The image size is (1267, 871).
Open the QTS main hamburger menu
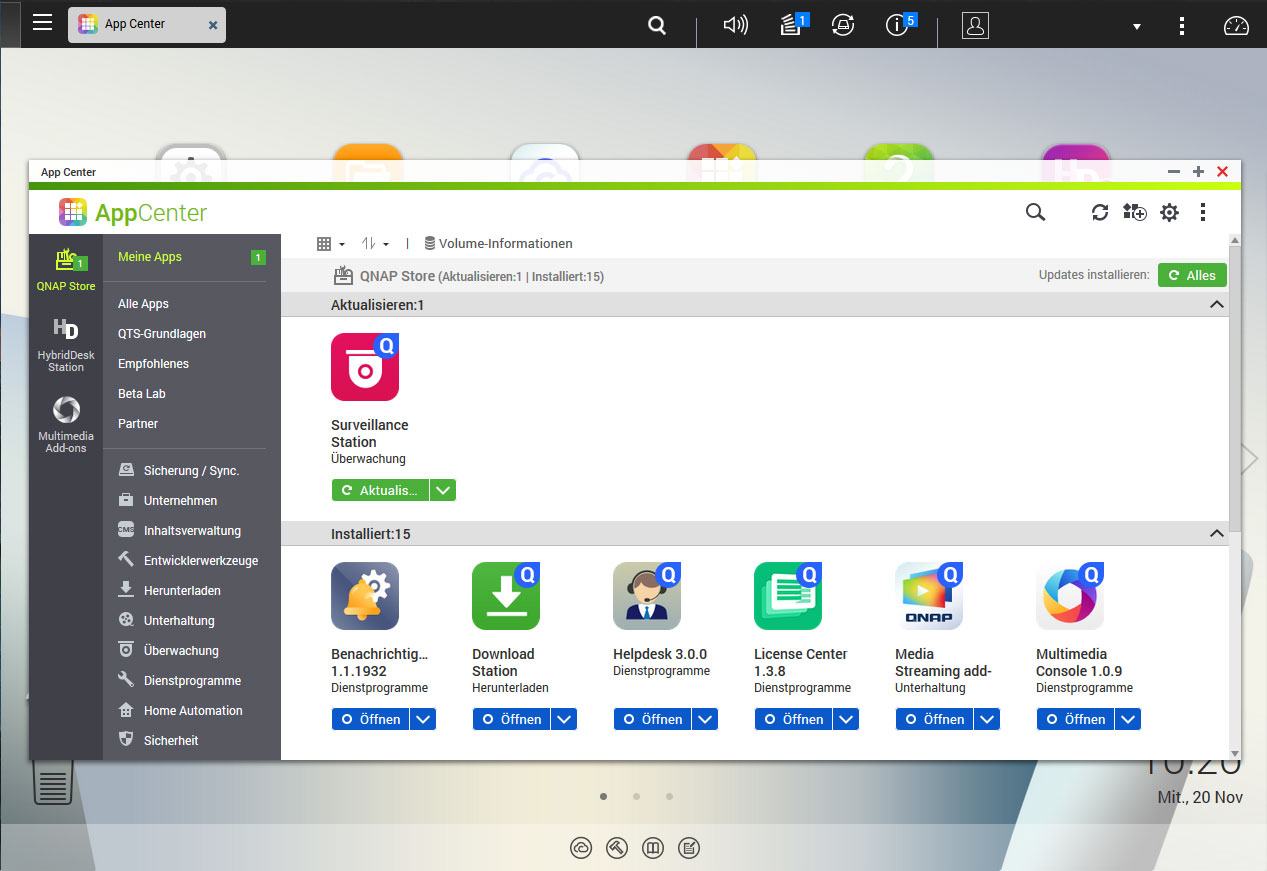click(42, 23)
